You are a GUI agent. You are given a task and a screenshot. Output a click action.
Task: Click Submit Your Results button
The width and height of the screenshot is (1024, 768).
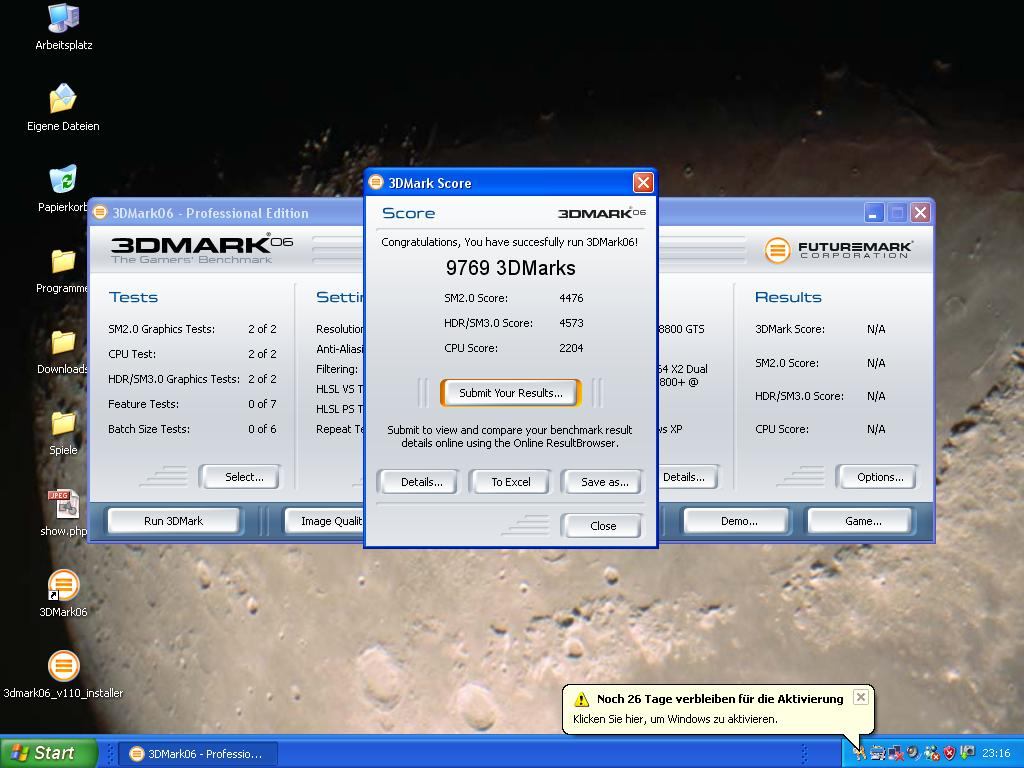click(x=511, y=392)
